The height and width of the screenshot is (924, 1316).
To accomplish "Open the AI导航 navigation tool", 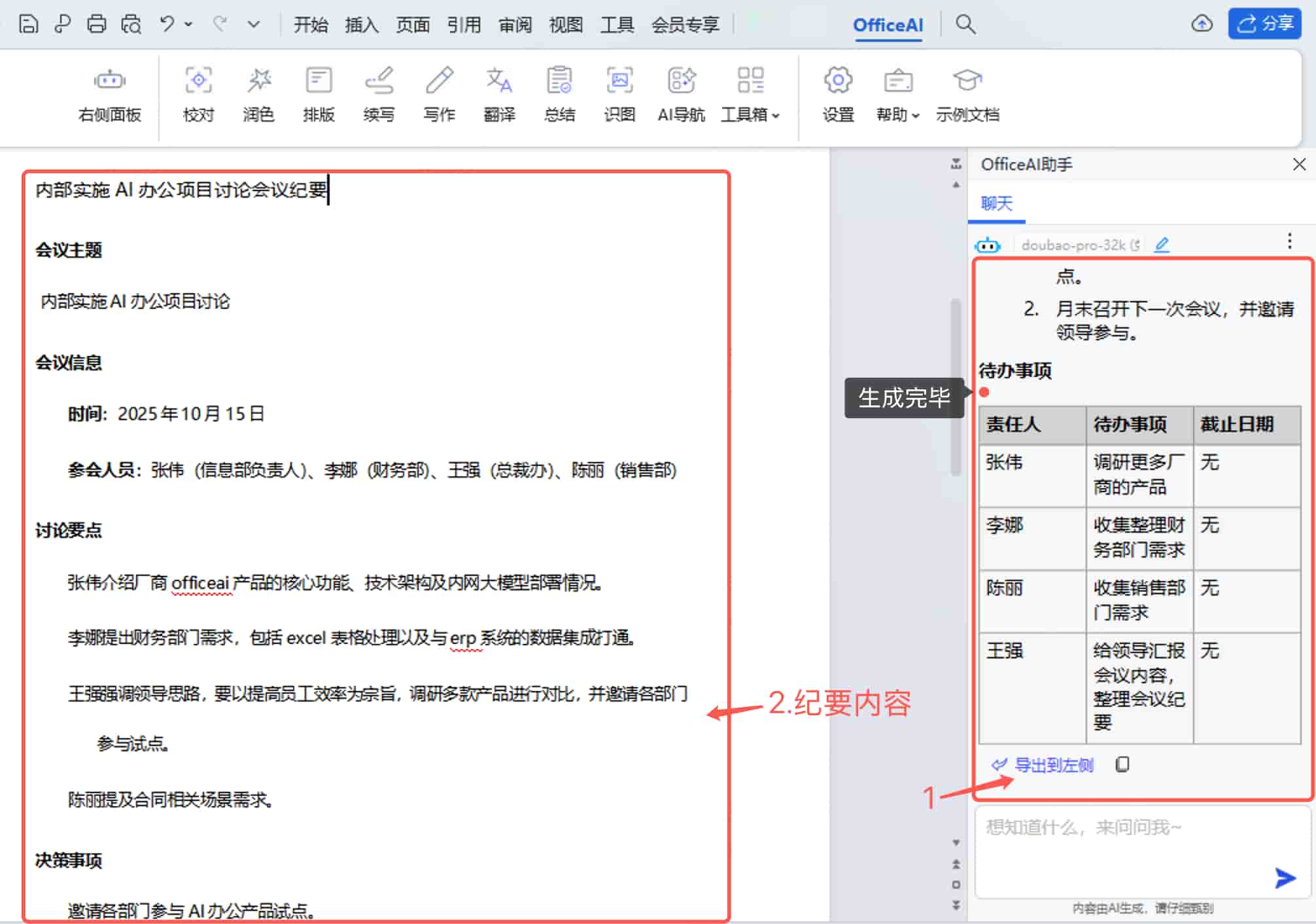I will [681, 95].
